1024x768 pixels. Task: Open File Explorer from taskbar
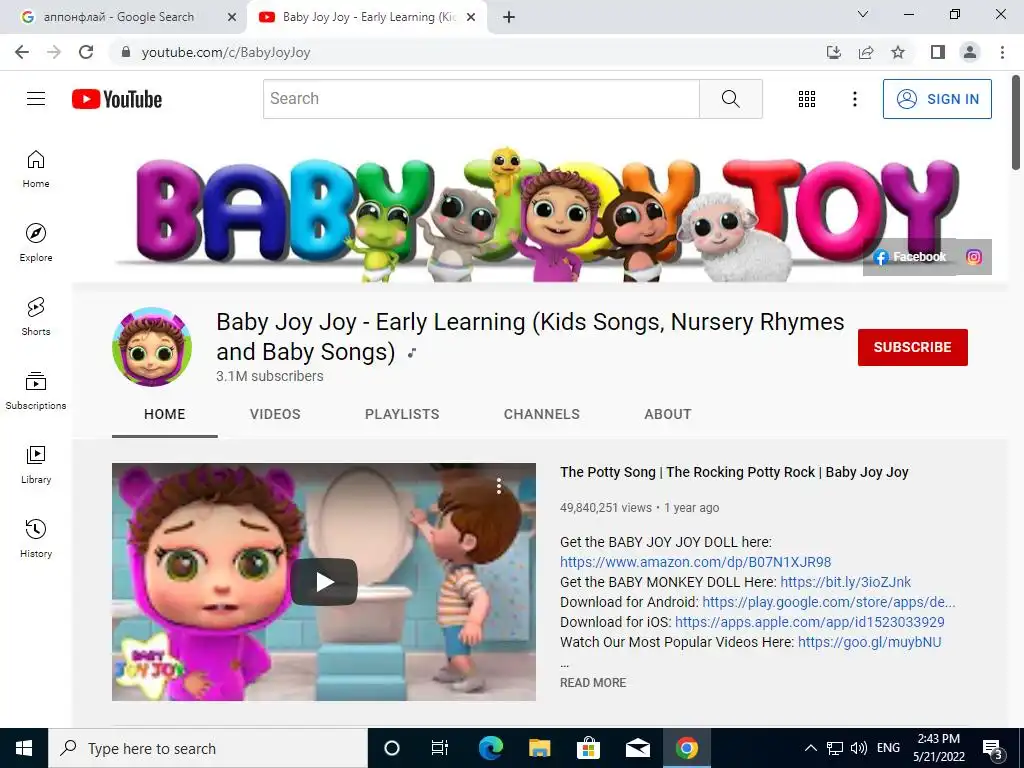[539, 748]
